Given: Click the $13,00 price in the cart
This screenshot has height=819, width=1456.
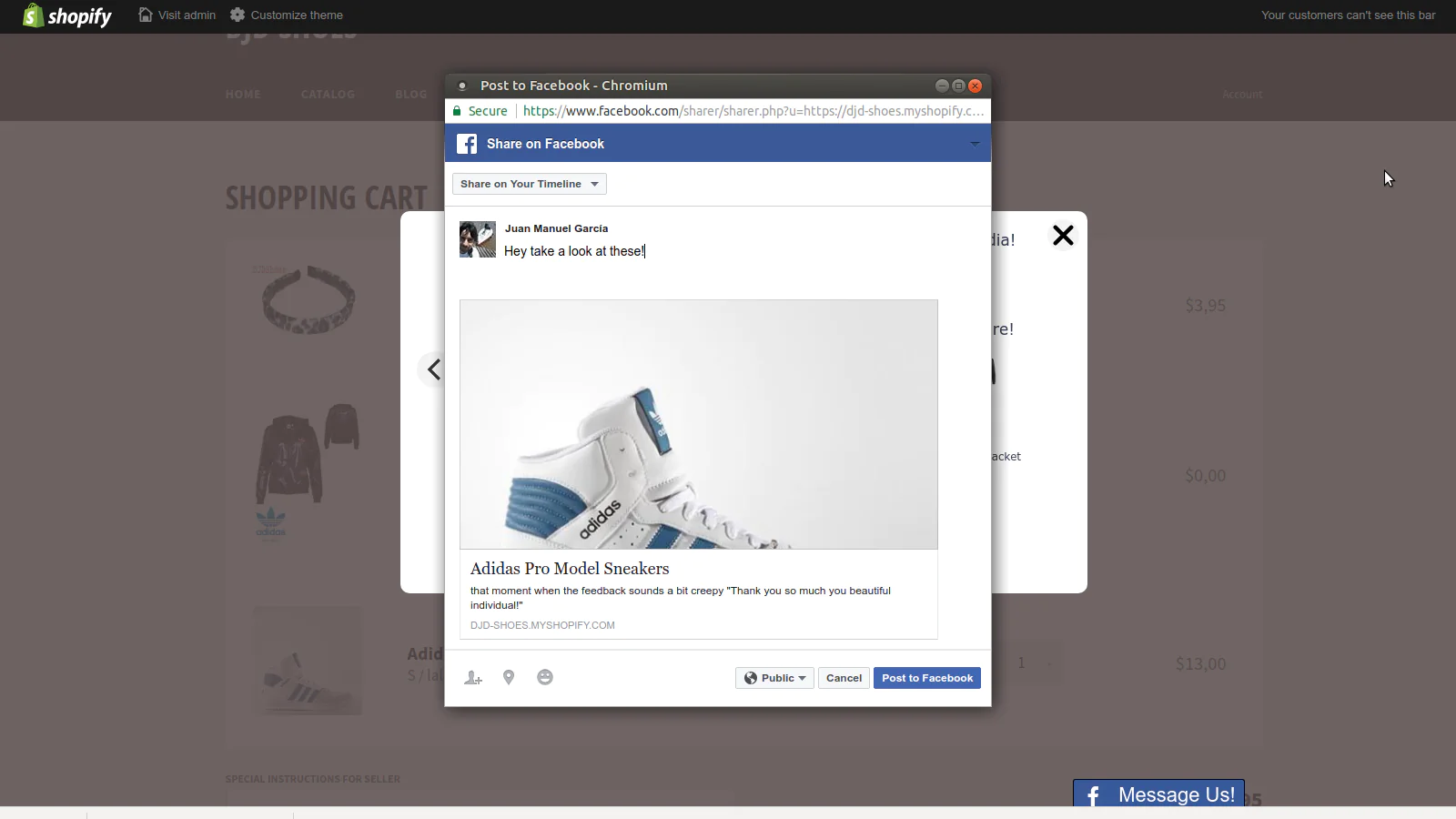Looking at the screenshot, I should (x=1200, y=664).
